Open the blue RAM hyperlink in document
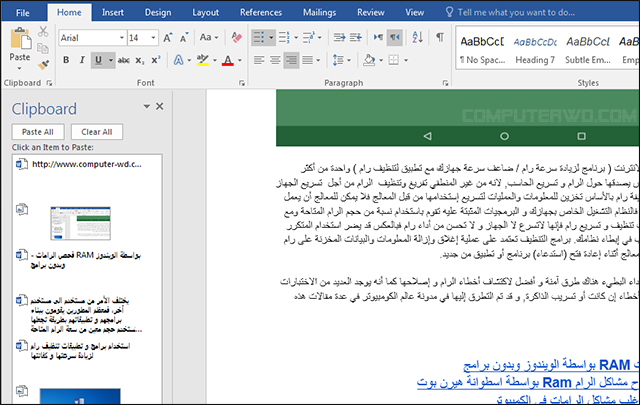The width and height of the screenshot is (640, 405). (x=550, y=365)
